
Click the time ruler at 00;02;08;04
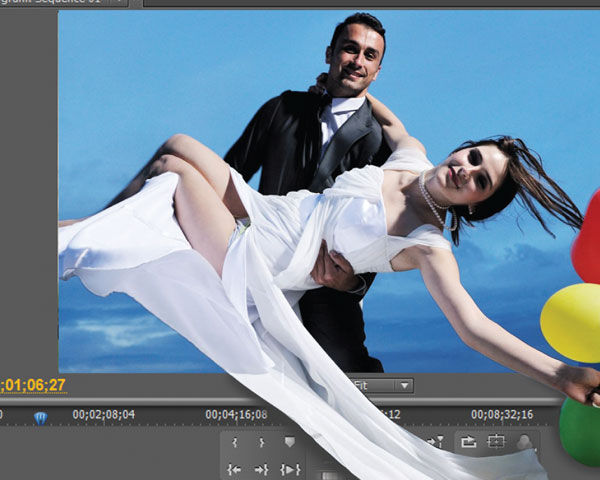[103, 414]
